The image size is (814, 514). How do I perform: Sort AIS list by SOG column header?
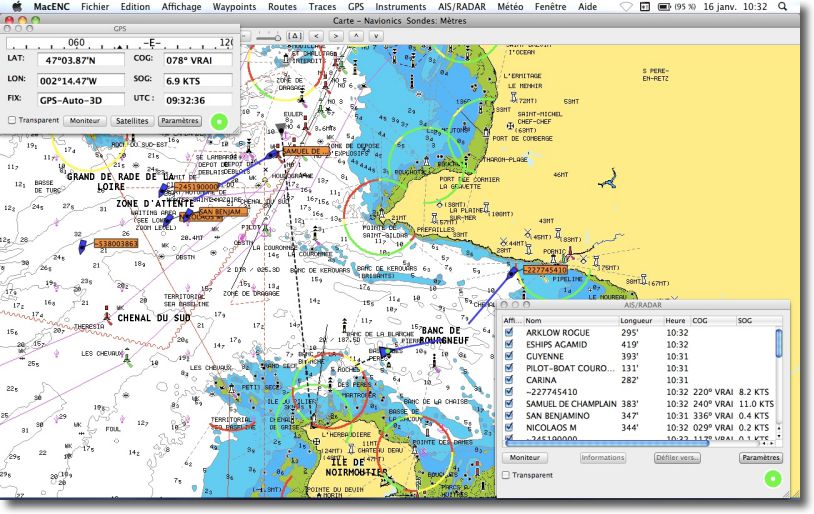(x=758, y=320)
